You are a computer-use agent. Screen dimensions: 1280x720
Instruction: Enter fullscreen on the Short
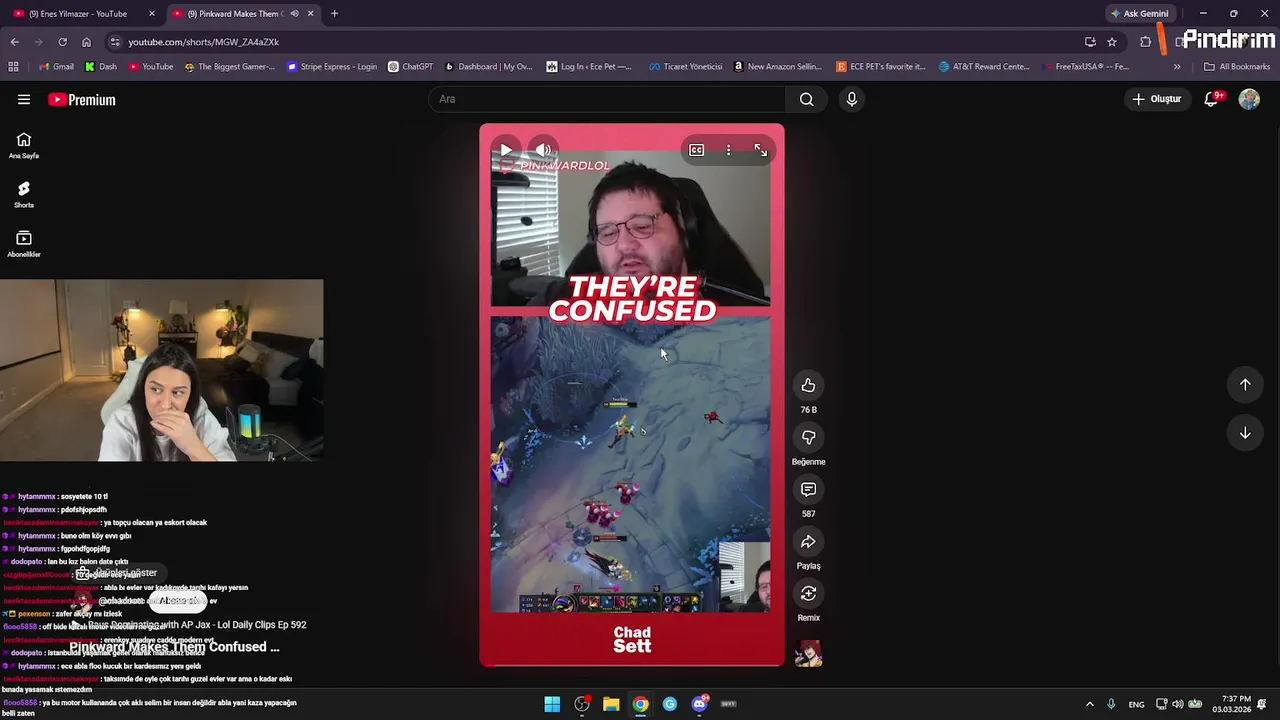[x=760, y=150]
